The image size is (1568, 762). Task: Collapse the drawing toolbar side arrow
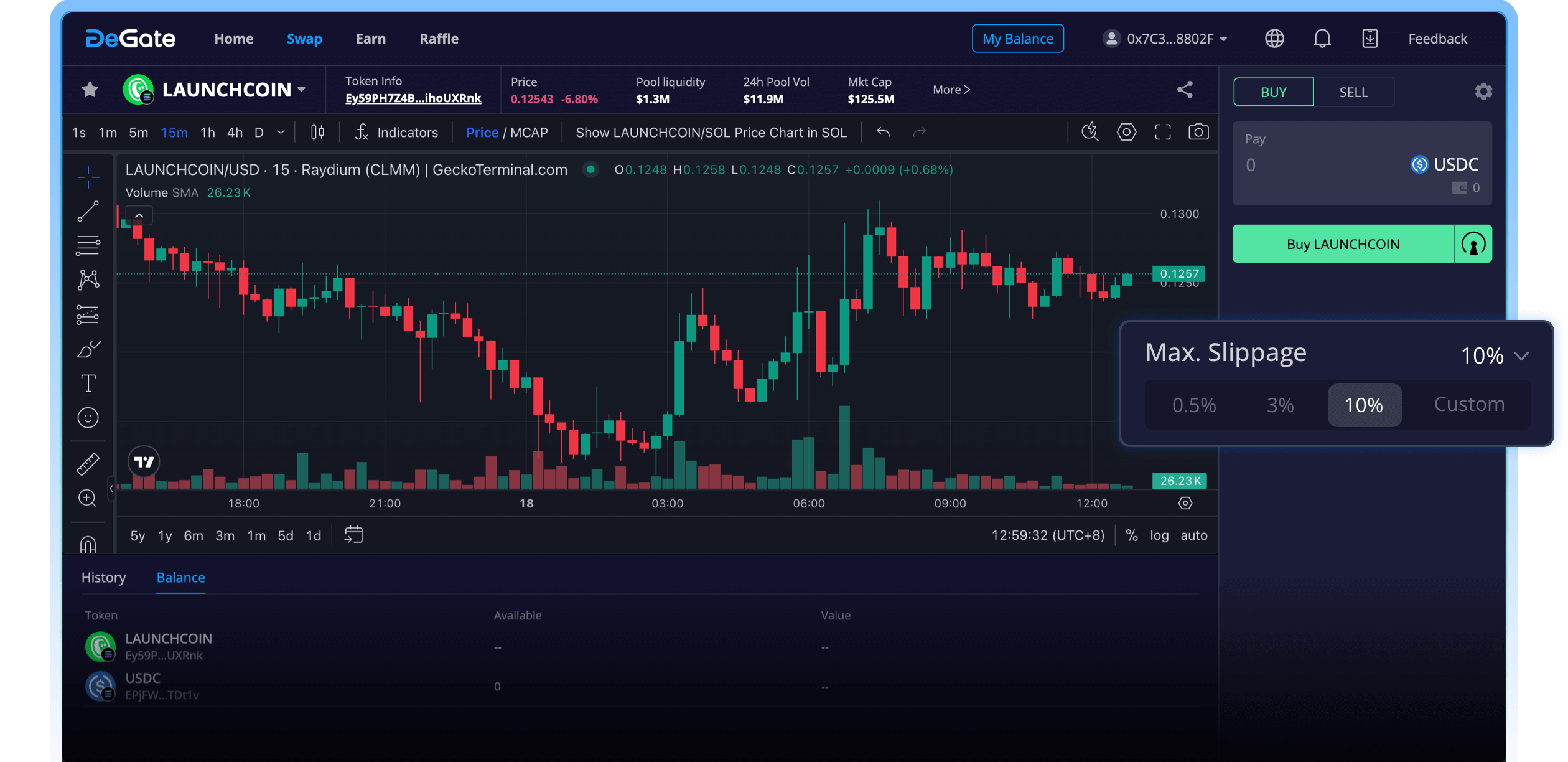[x=111, y=489]
